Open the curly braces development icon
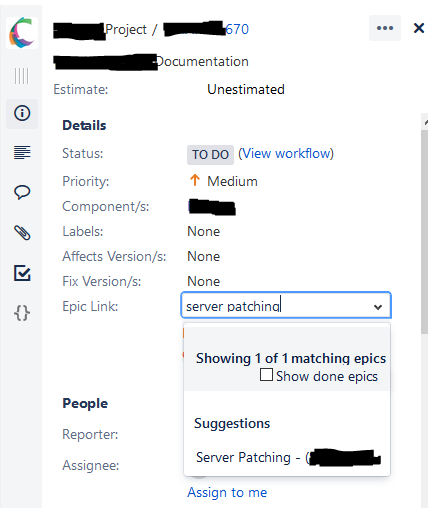Image resolution: width=428 pixels, height=508 pixels. (x=22, y=313)
